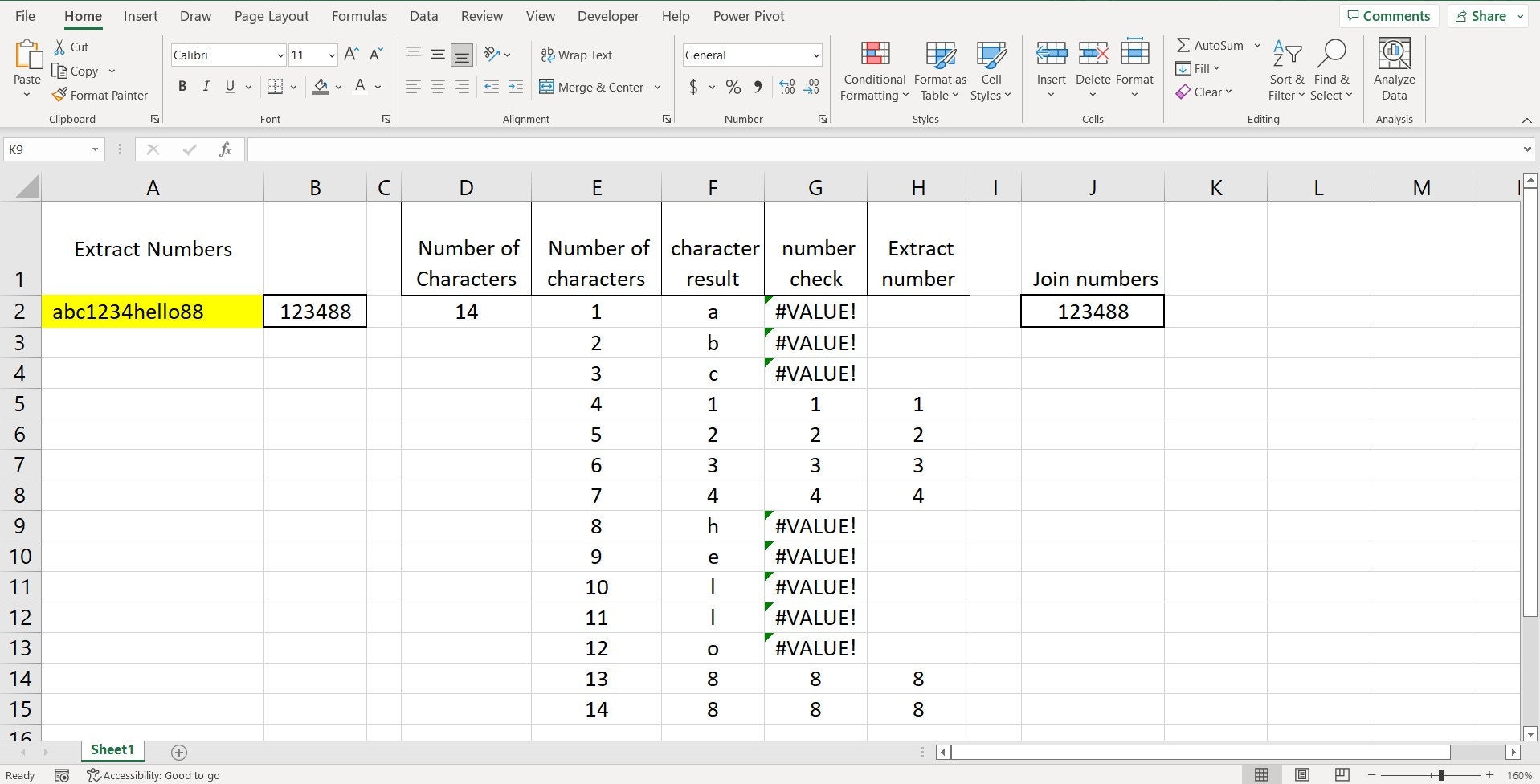The width and height of the screenshot is (1540, 784).
Task: Click the Insert cells icon
Action: click(1051, 55)
